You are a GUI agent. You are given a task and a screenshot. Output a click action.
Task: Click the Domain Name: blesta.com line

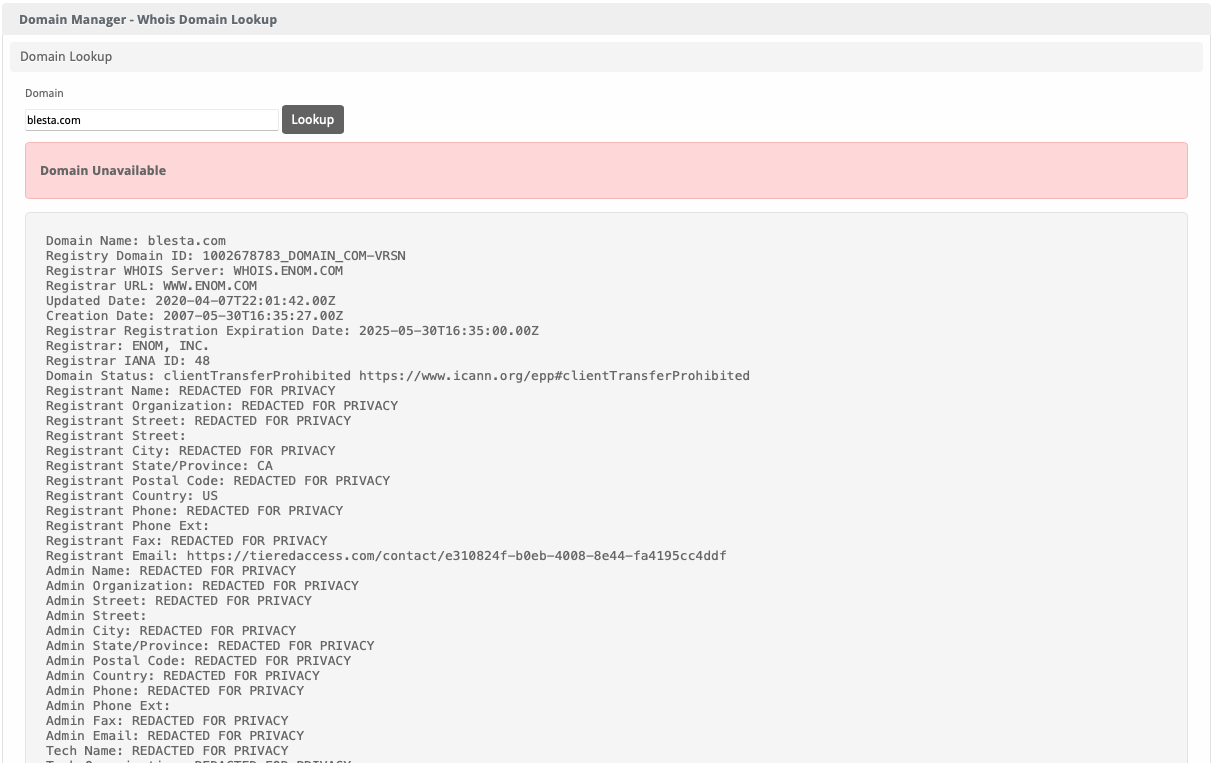(135, 241)
